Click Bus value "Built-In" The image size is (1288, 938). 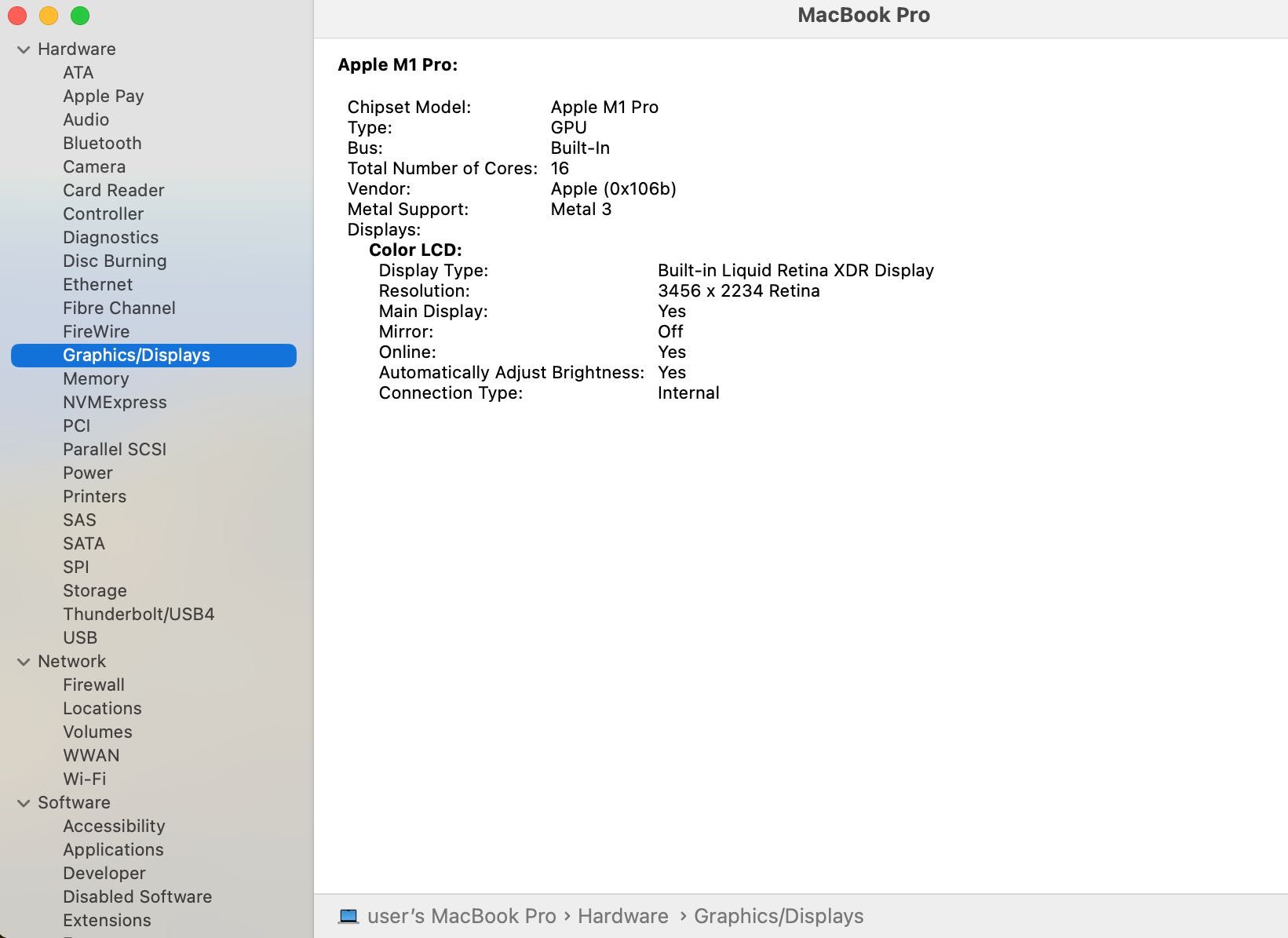(580, 148)
